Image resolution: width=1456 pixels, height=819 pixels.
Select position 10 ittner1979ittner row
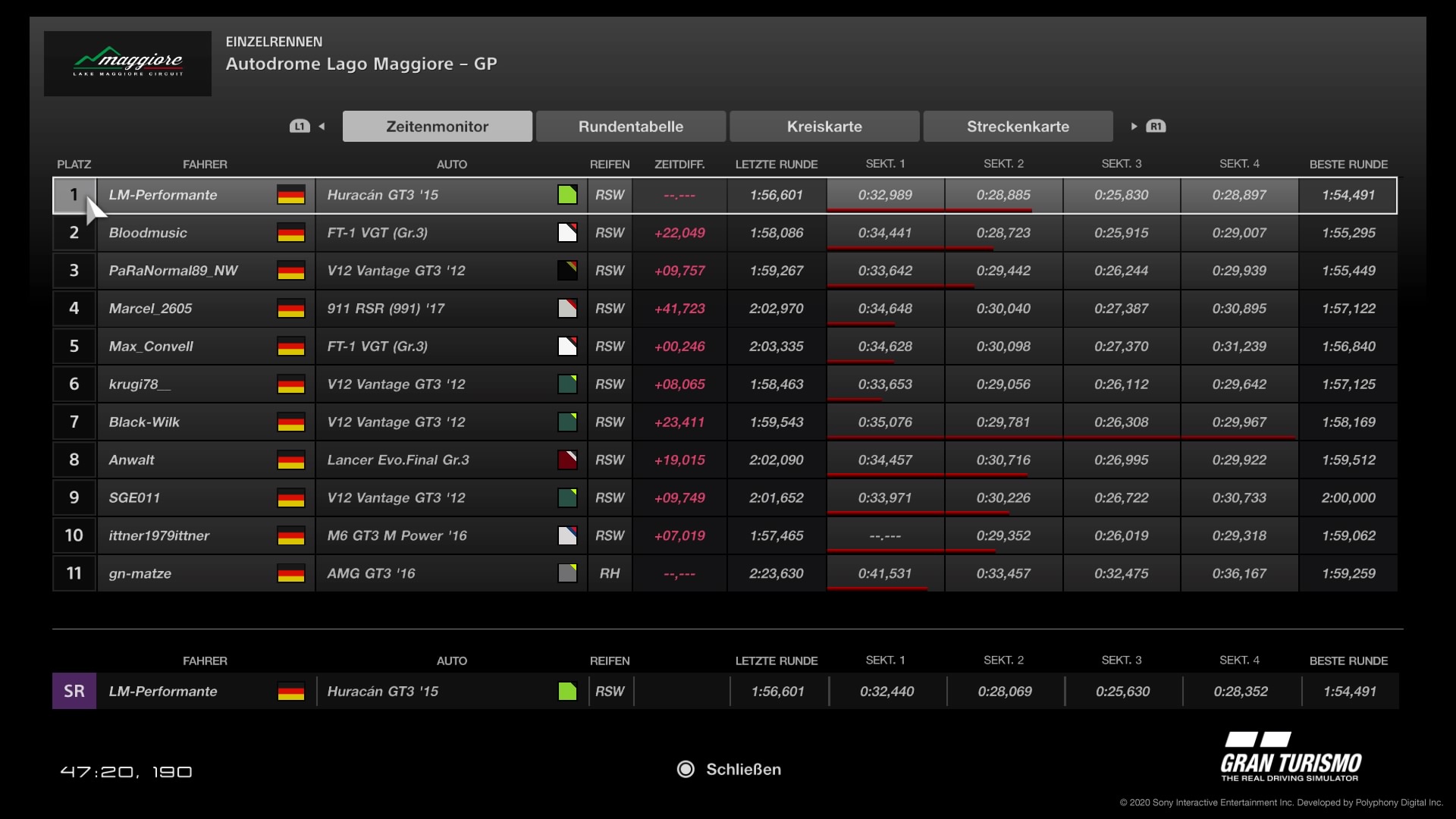click(159, 536)
